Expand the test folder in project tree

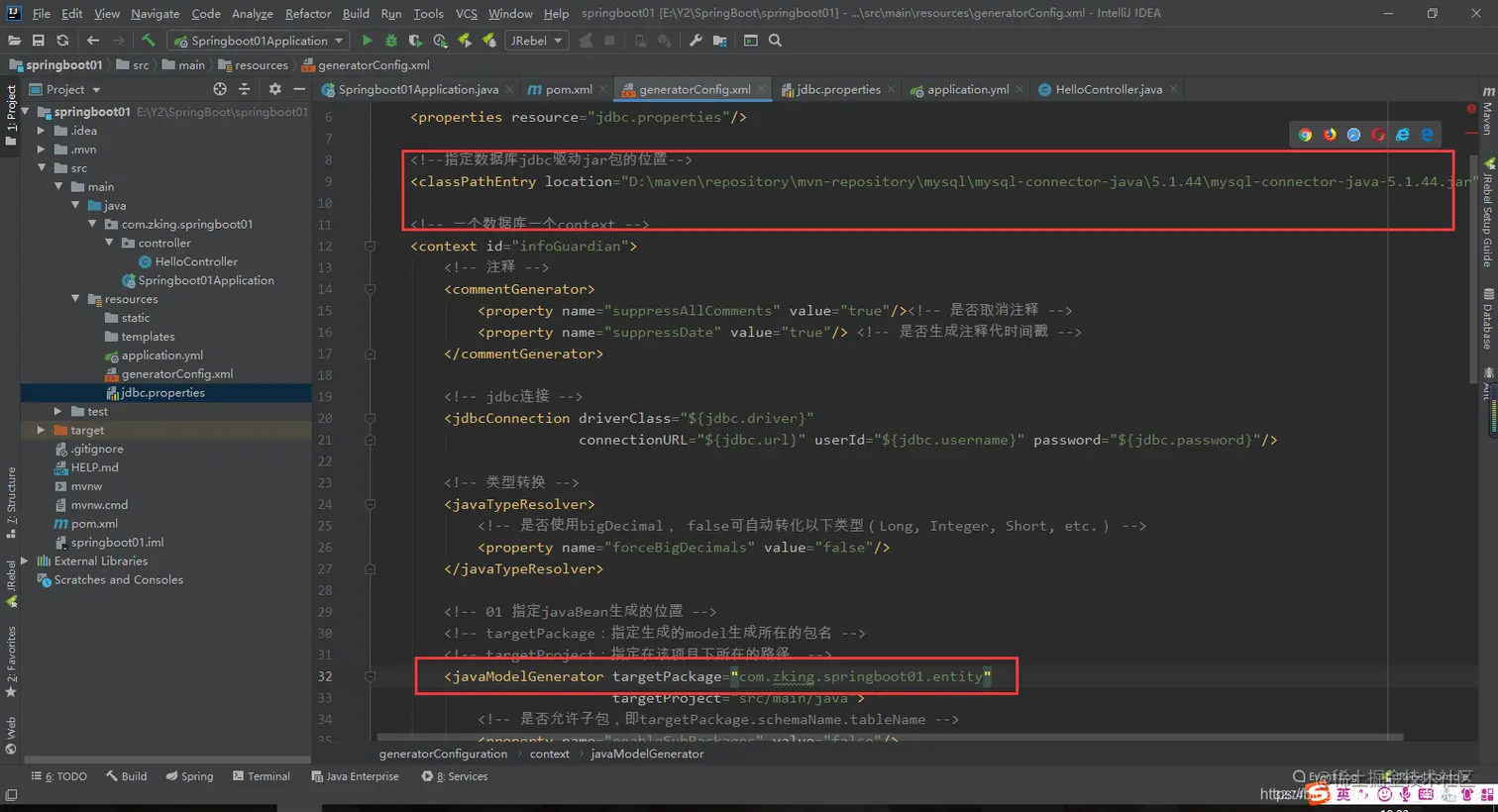tap(57, 412)
